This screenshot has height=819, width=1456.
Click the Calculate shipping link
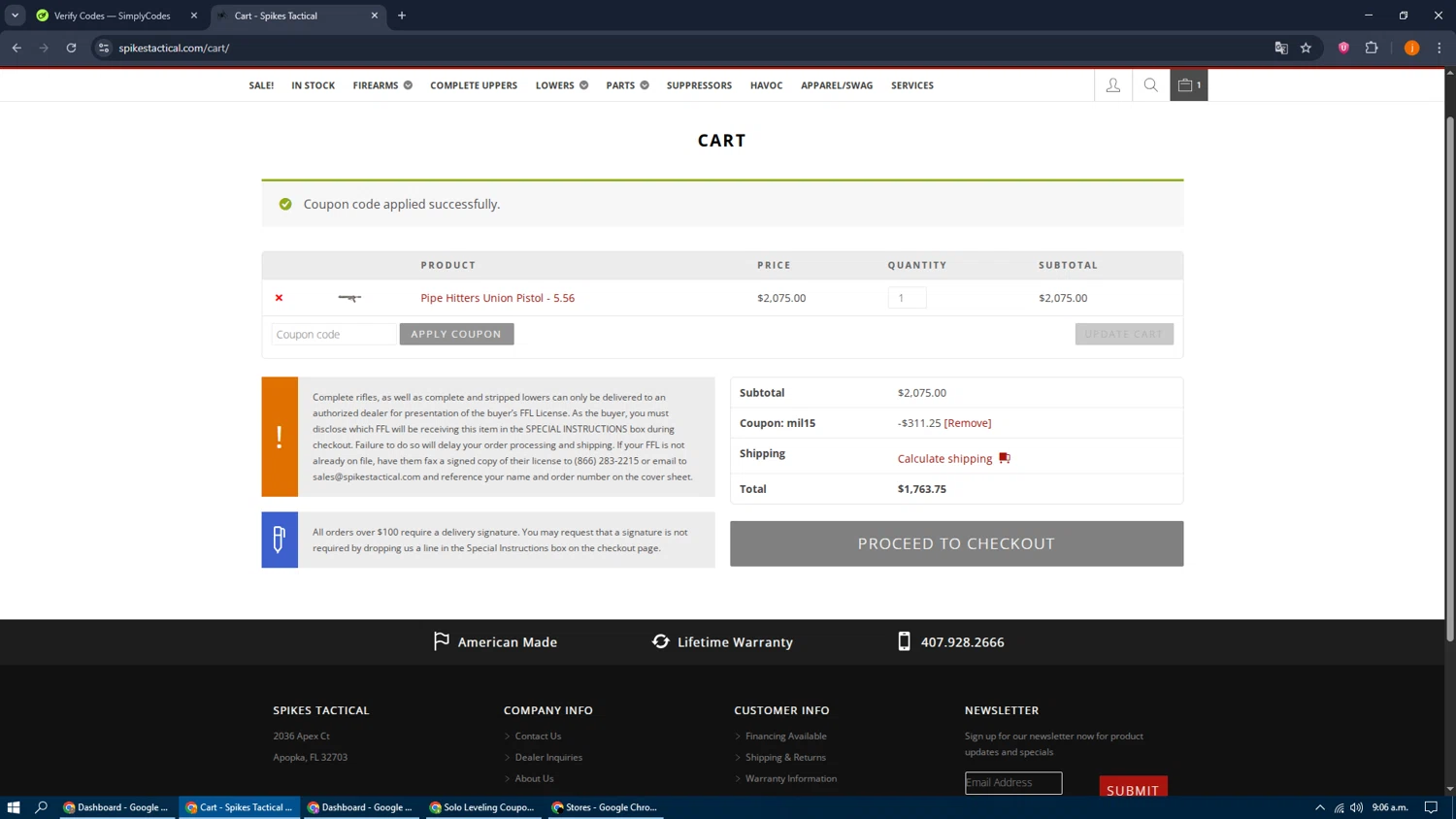(944, 458)
